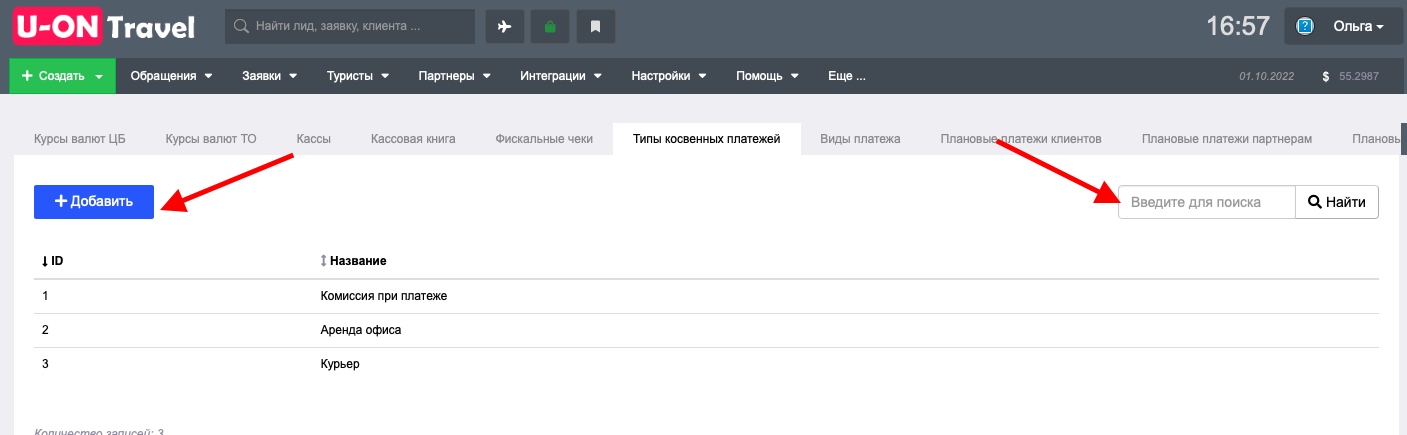Click the airplane icon button

click(x=505, y=27)
